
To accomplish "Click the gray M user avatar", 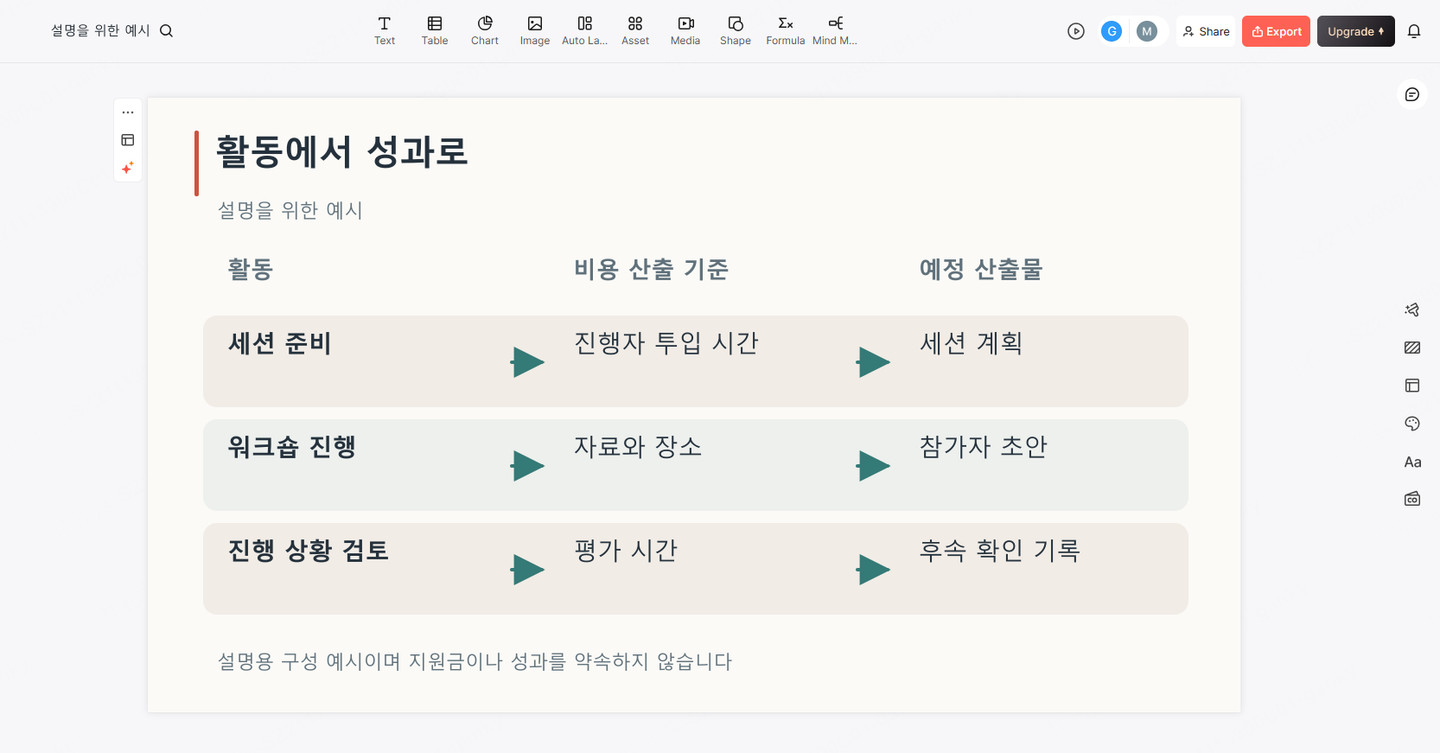I will pos(1147,31).
